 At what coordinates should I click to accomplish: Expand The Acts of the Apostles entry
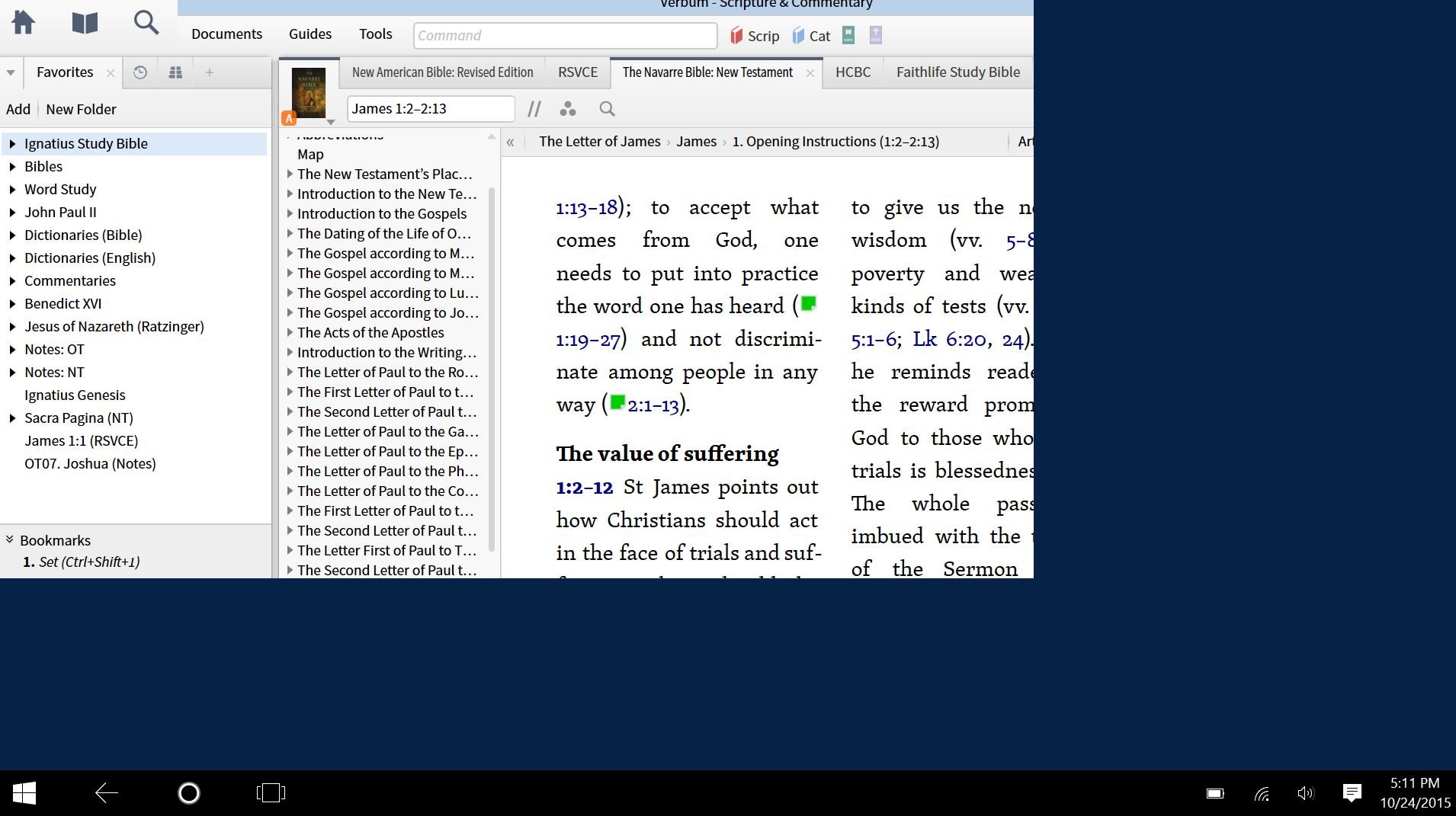click(290, 332)
